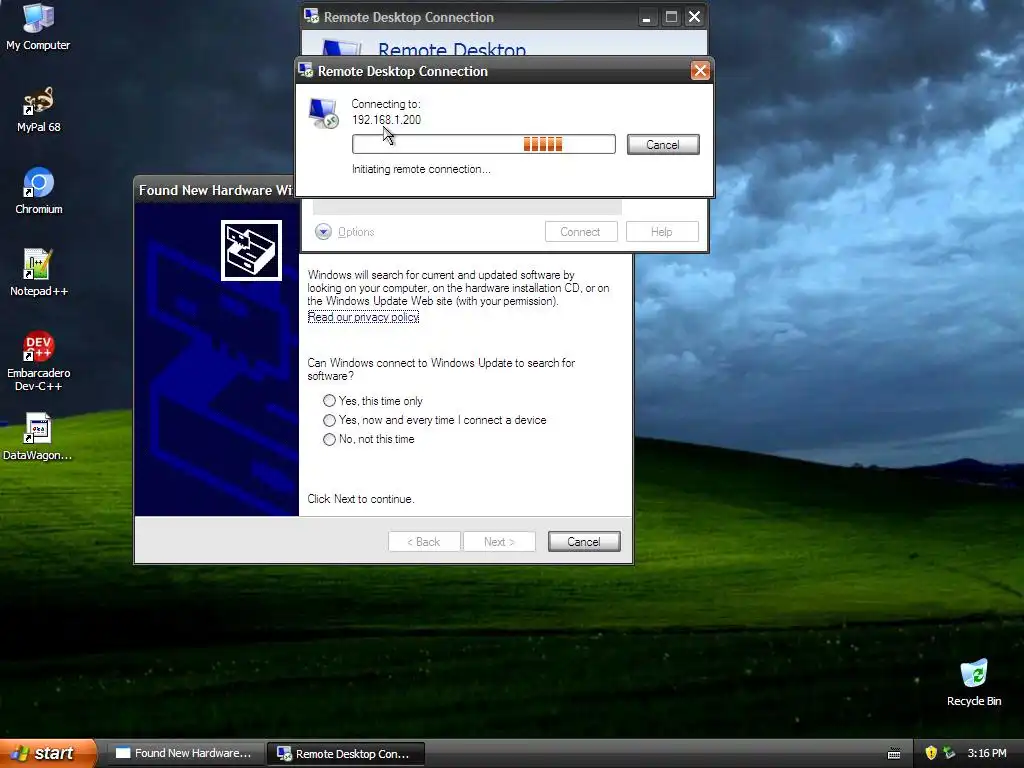Click Next in hardware wizard
This screenshot has height=768, width=1024.
(x=499, y=541)
